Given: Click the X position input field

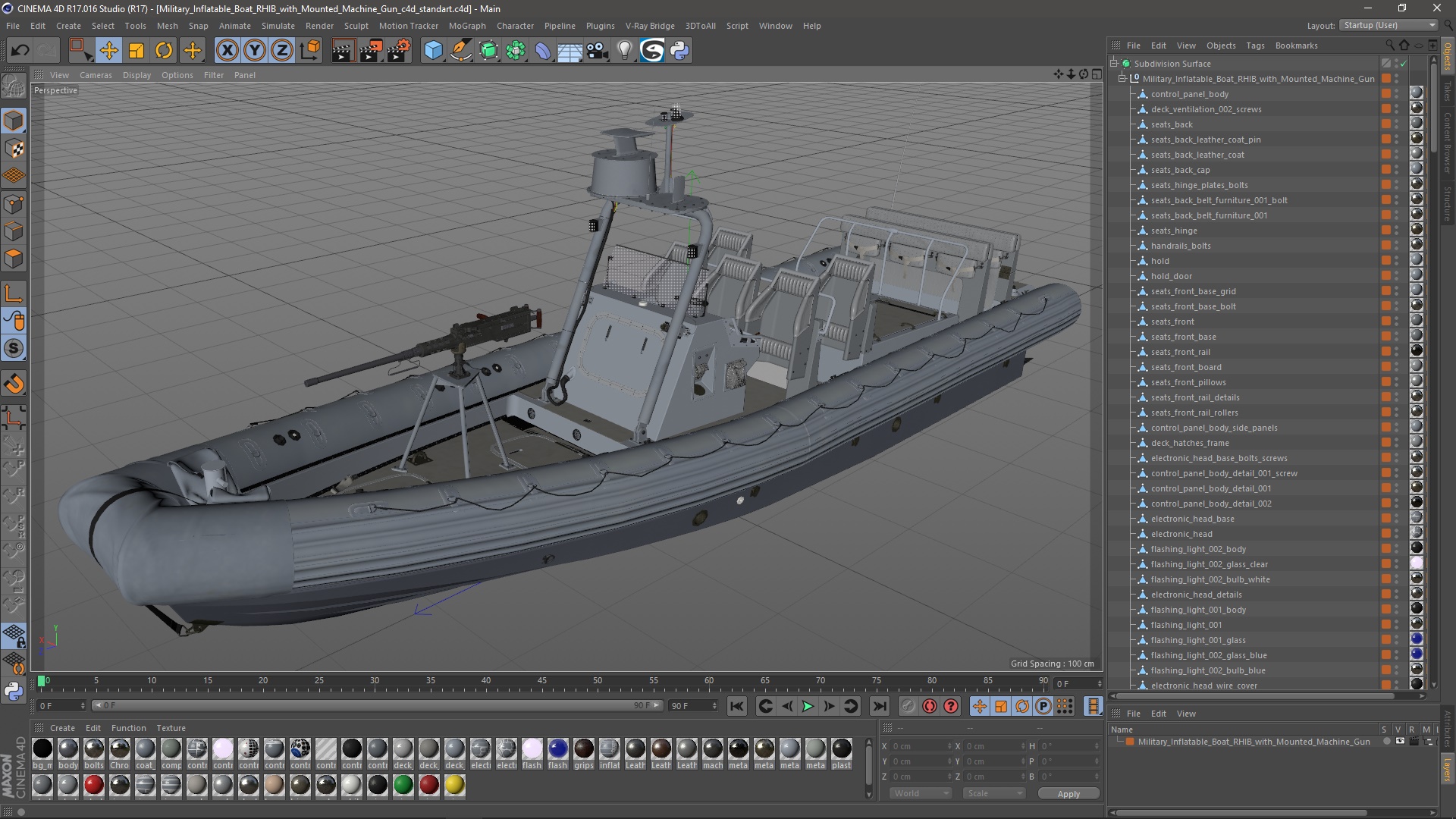Looking at the screenshot, I should click(x=920, y=746).
